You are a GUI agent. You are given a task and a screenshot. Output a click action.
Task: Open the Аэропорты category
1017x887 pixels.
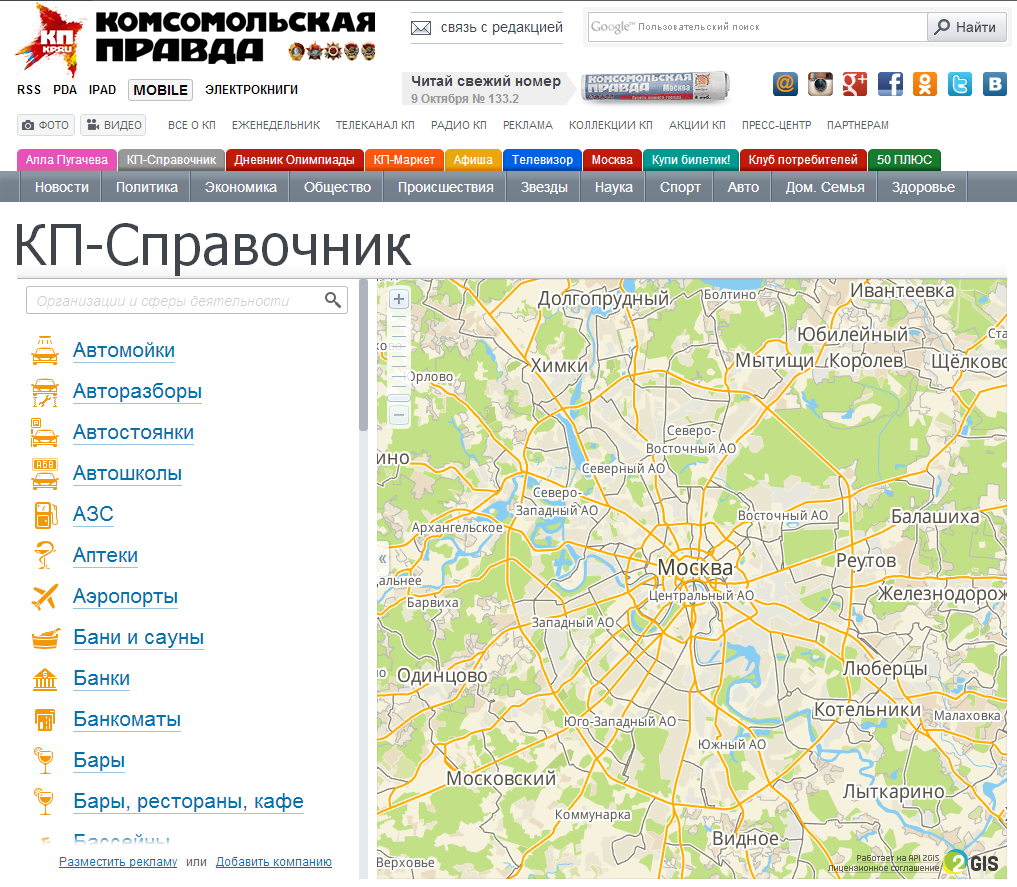[125, 597]
